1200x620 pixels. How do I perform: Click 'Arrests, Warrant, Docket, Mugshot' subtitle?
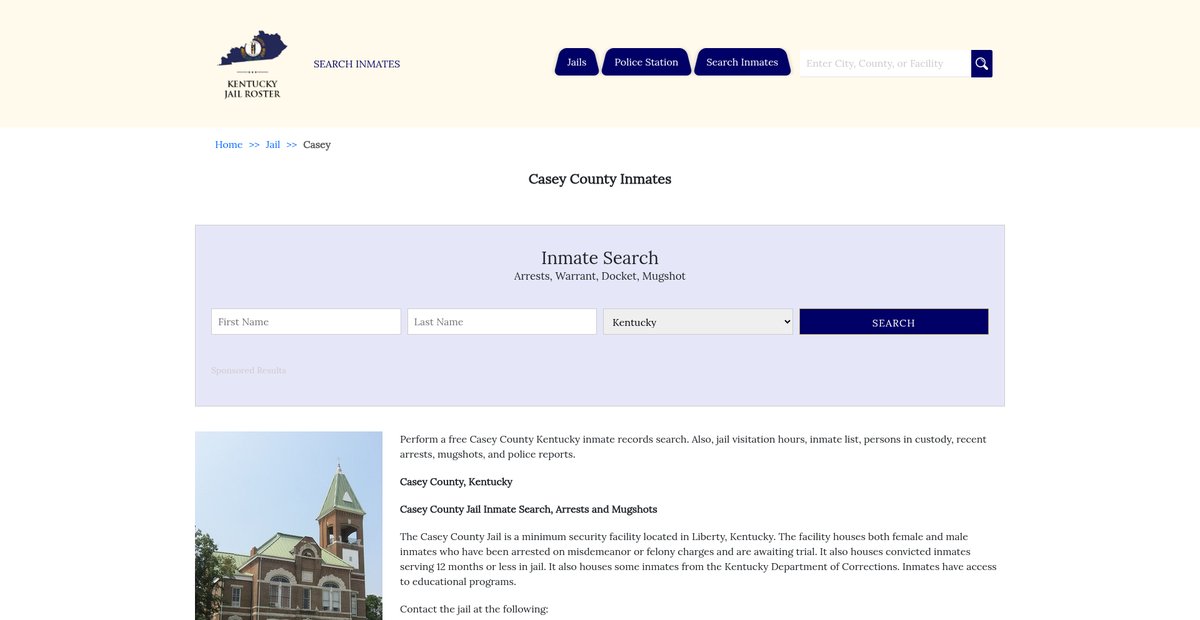600,276
